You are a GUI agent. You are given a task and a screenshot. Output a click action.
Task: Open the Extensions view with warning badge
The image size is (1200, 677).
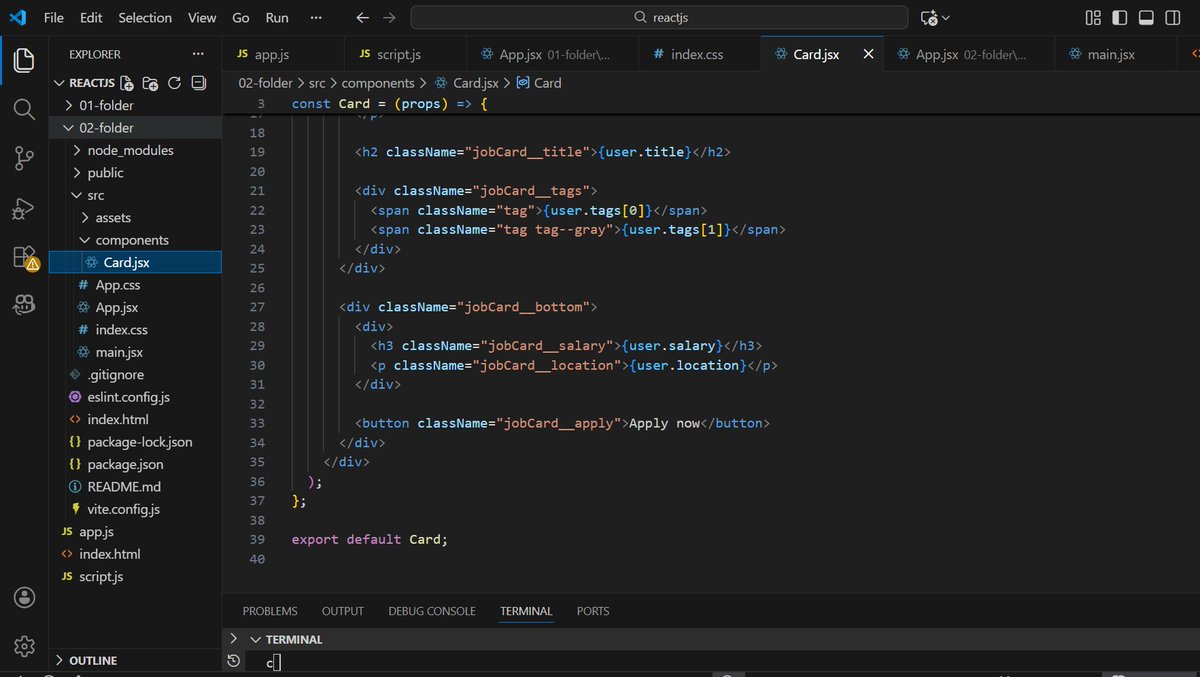[24, 257]
